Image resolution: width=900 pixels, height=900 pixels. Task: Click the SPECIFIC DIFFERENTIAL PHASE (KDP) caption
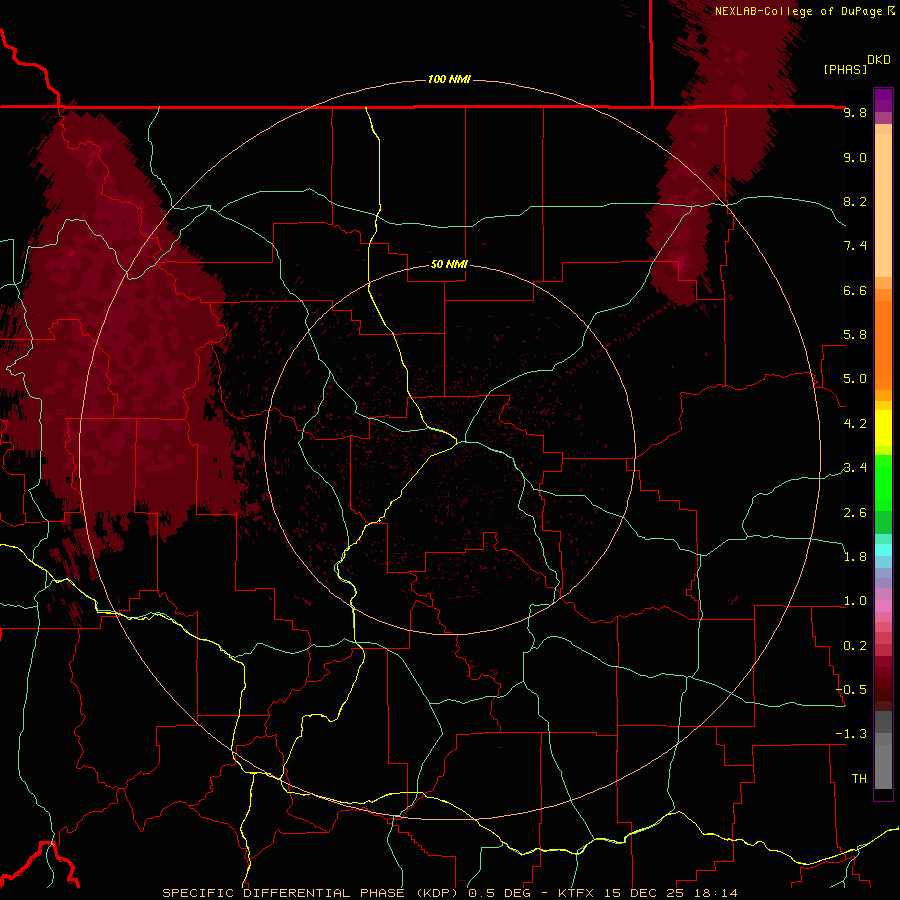[310, 894]
